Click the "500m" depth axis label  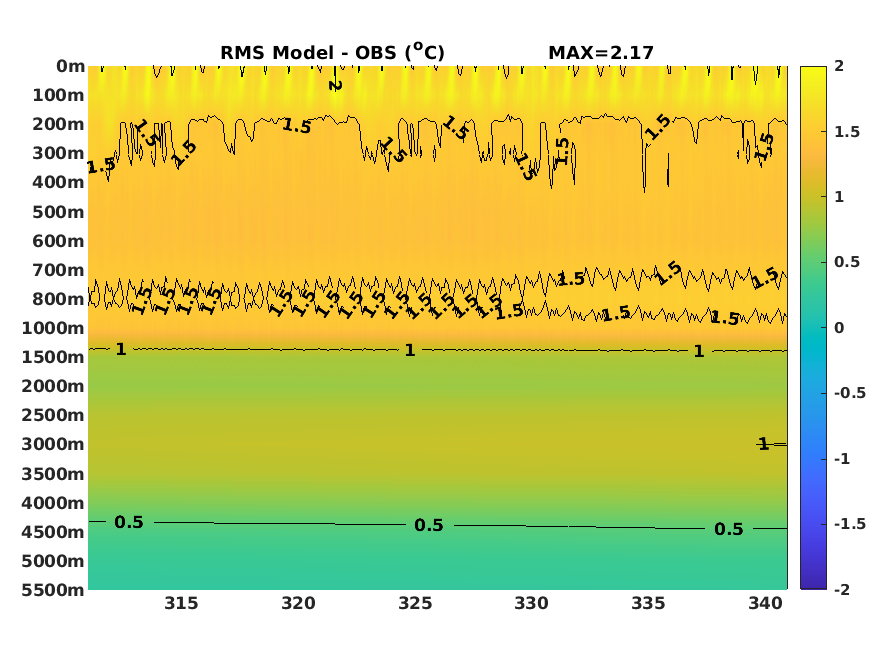point(58,212)
